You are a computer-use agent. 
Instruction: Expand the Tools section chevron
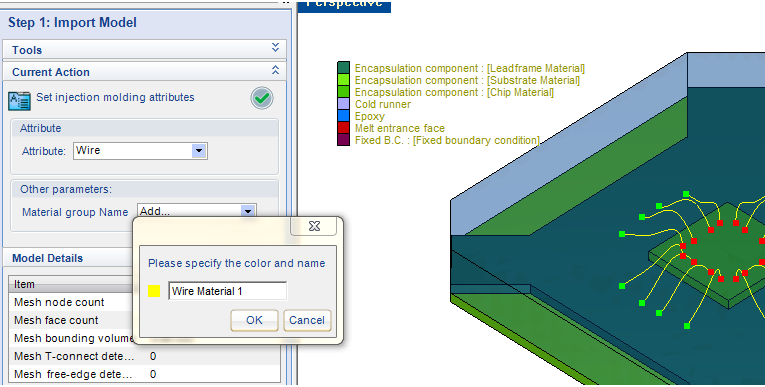[x=275, y=47]
